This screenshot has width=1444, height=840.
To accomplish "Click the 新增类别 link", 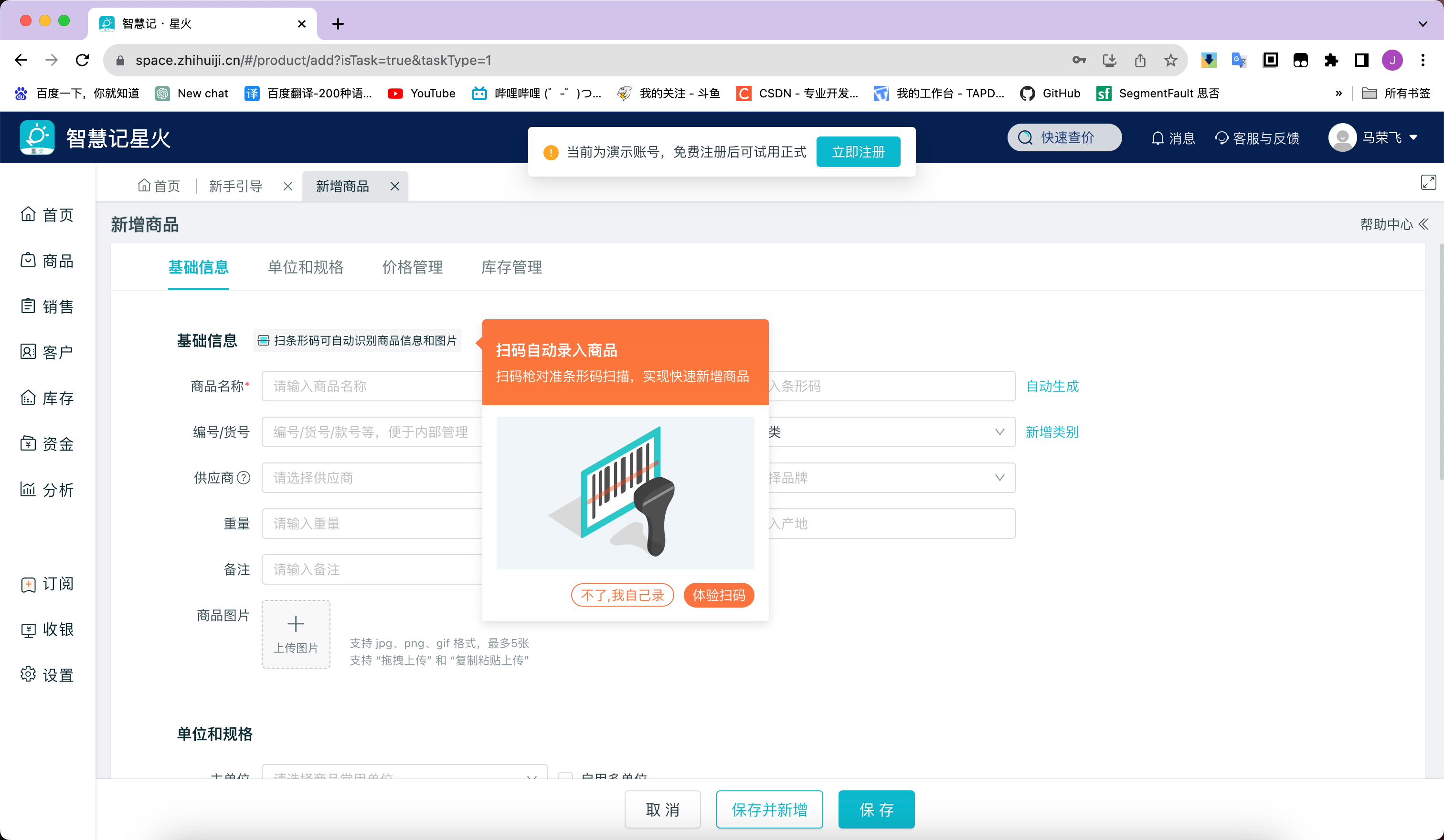I will [1052, 432].
